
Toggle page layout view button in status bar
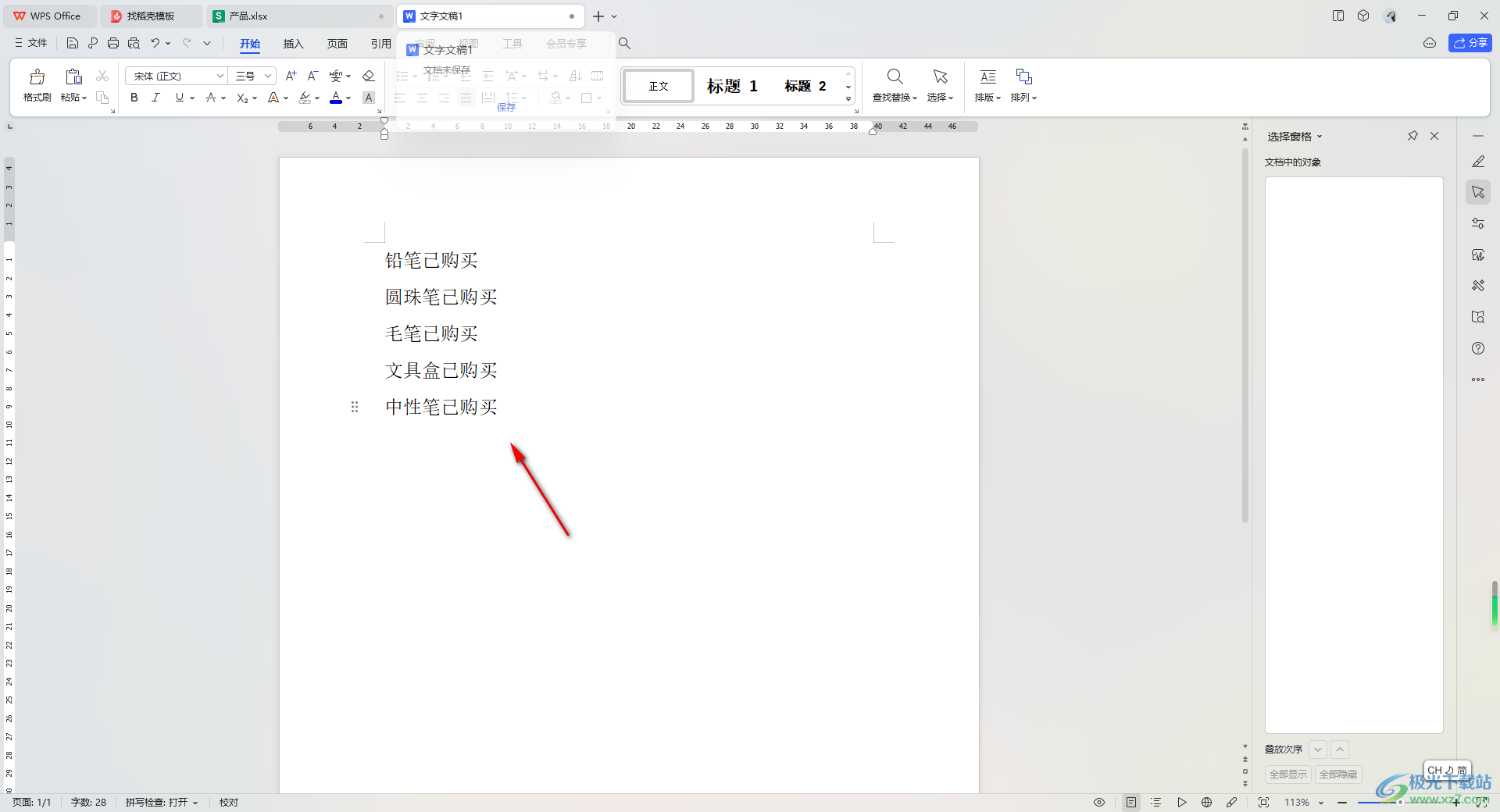[1131, 803]
